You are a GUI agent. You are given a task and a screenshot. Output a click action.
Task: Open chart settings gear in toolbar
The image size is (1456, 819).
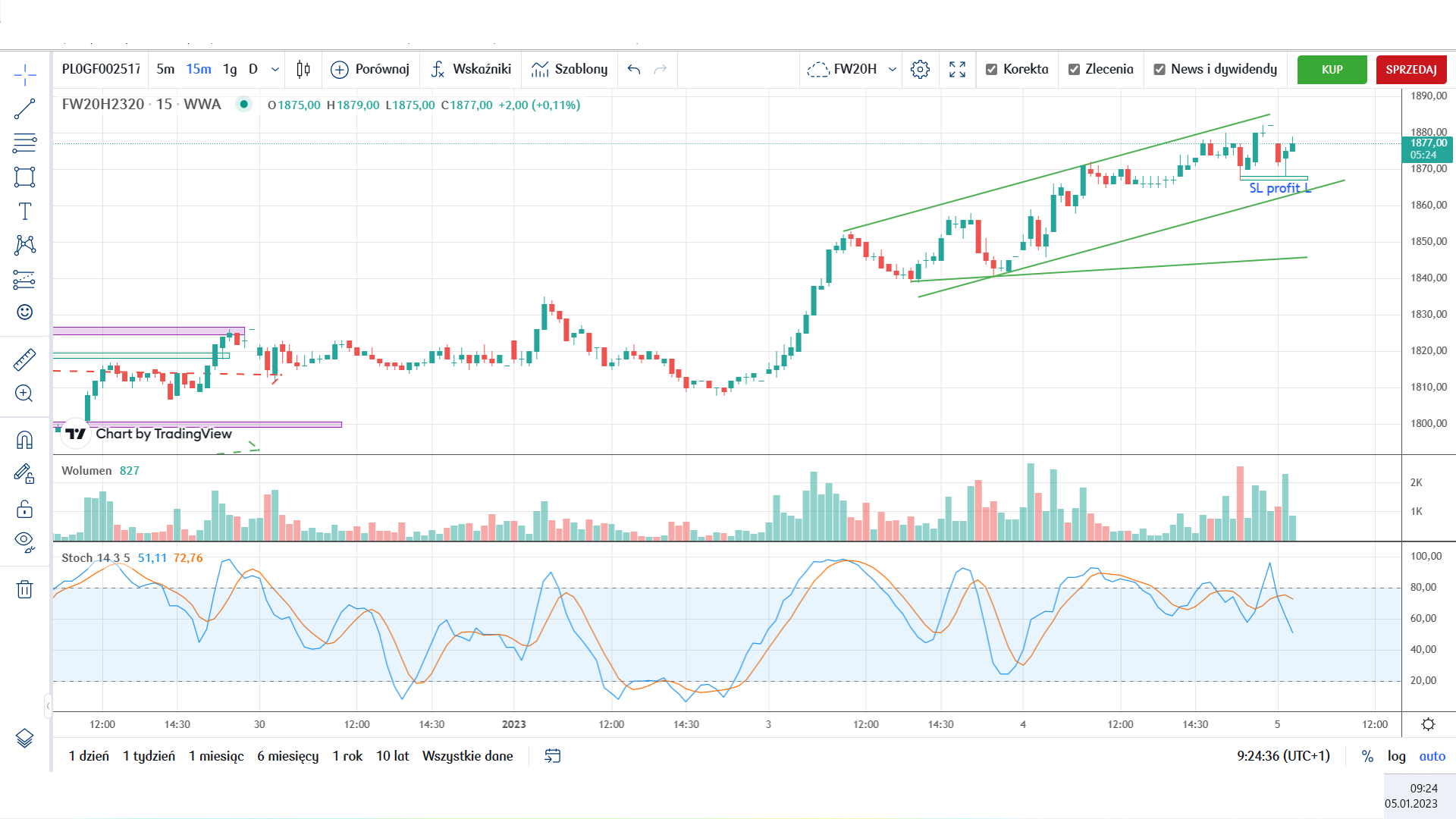click(920, 69)
